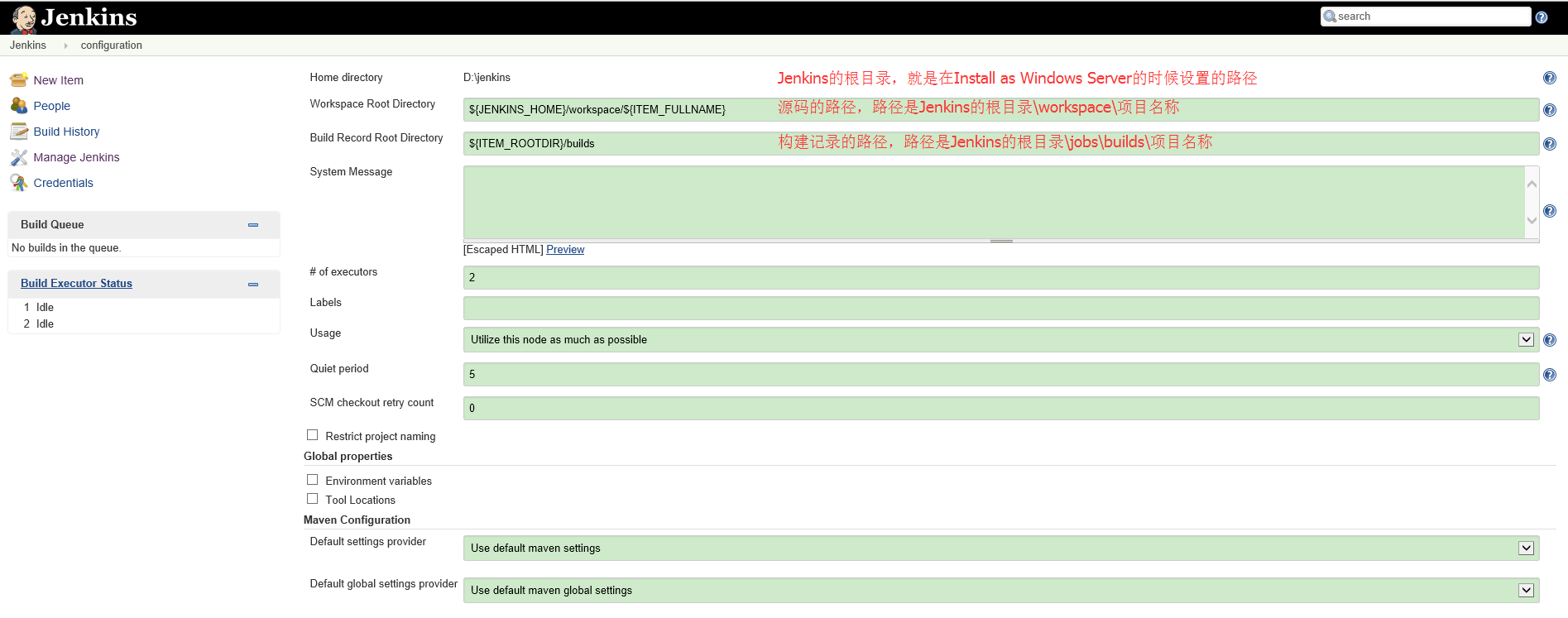This screenshot has width=1568, height=618.
Task: Open Credentials link
Action: [63, 183]
